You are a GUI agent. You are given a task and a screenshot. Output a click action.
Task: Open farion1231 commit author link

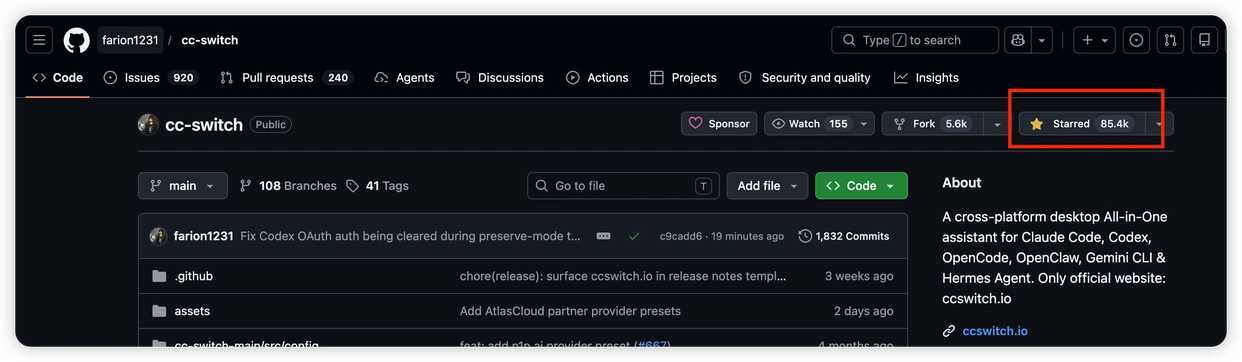point(203,236)
